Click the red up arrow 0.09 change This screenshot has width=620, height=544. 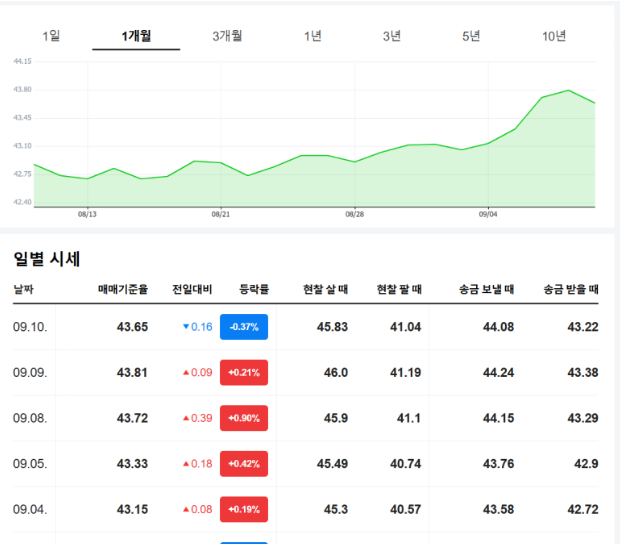(197, 373)
